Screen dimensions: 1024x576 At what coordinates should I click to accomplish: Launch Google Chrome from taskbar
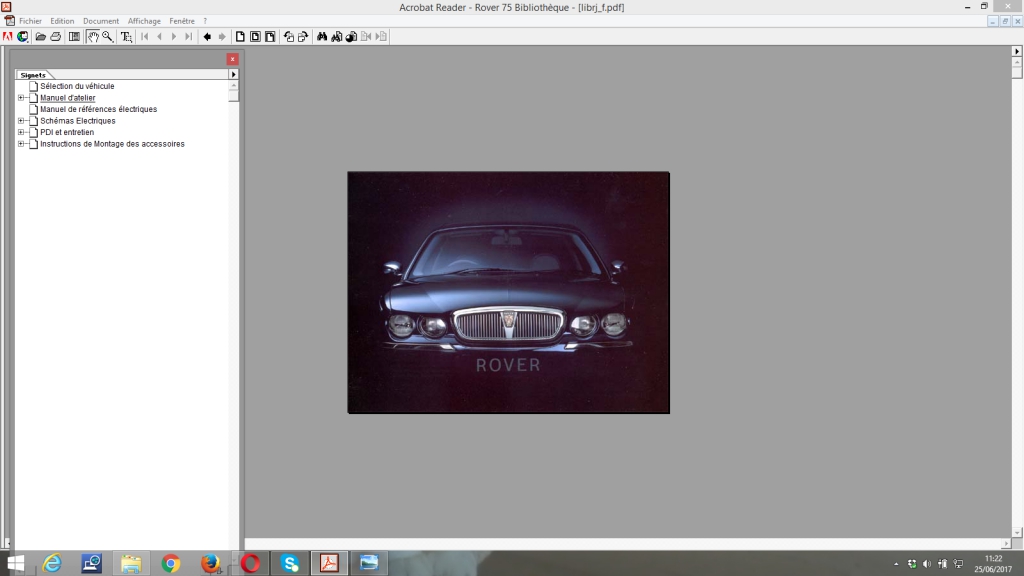170,563
